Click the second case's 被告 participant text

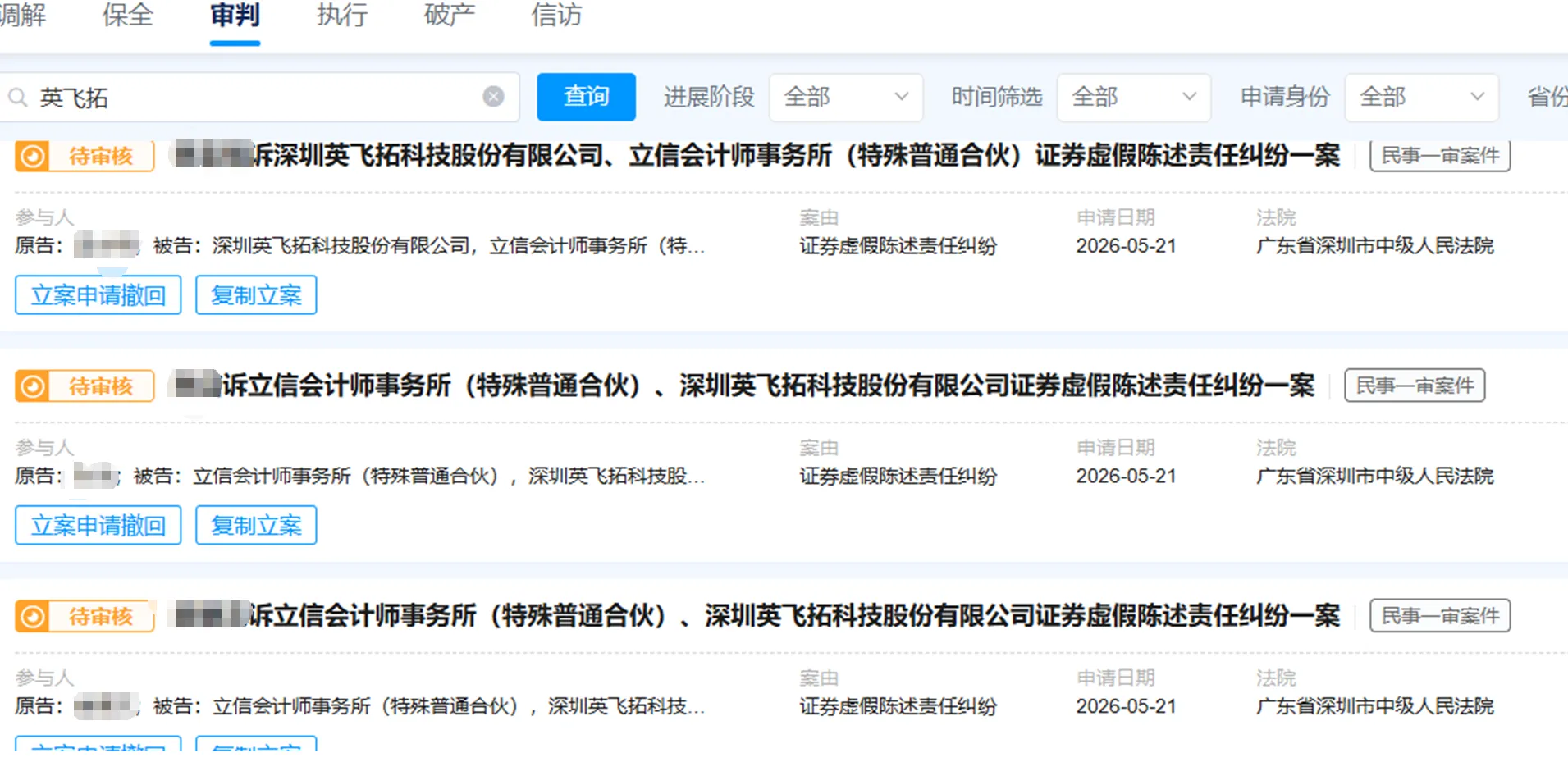pyautogui.click(x=419, y=476)
